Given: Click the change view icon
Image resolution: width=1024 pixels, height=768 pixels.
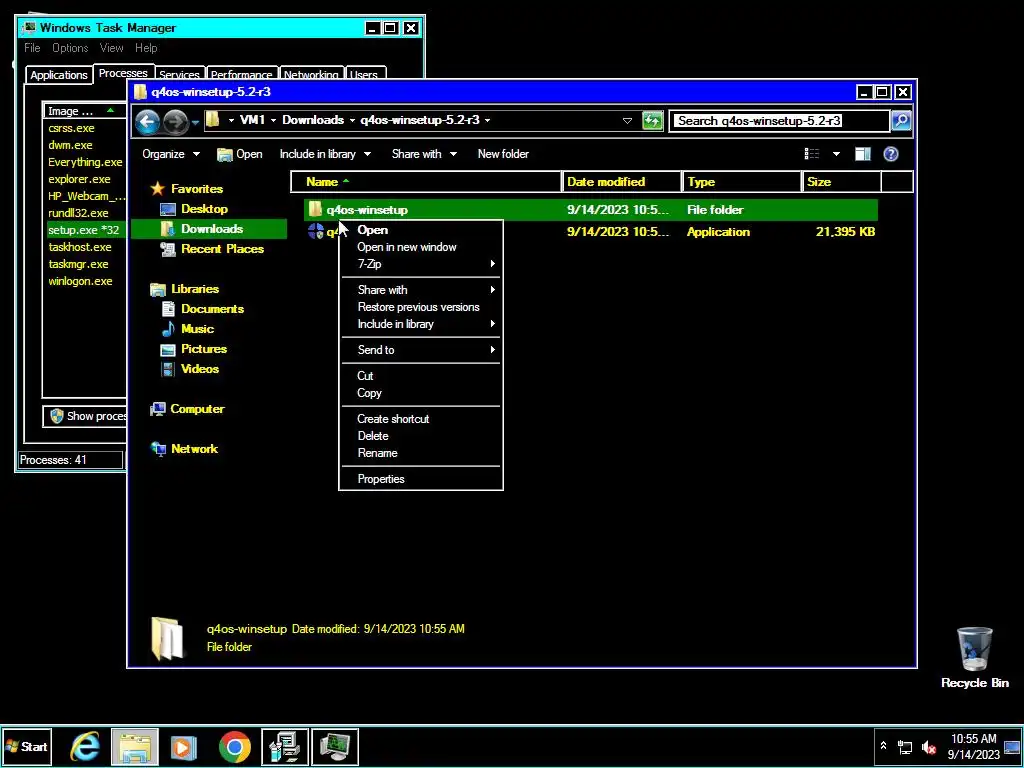Looking at the screenshot, I should tap(812, 154).
